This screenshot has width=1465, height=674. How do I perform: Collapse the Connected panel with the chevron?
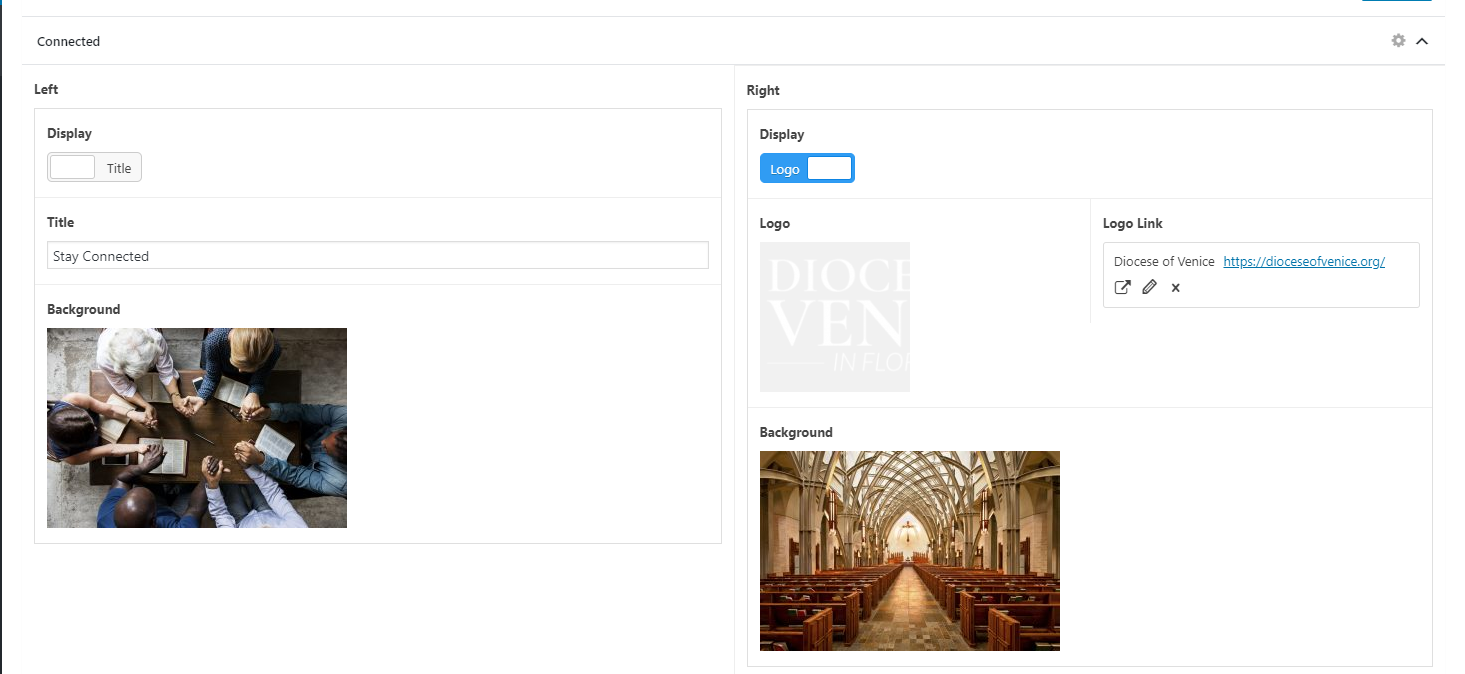[1422, 41]
